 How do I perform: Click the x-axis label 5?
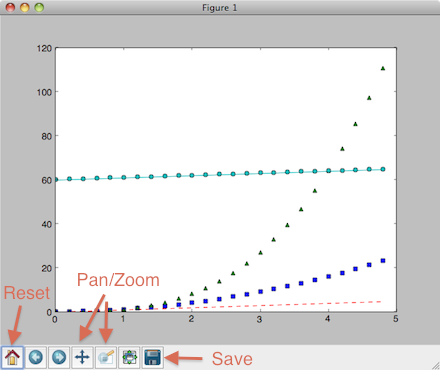tap(396, 319)
